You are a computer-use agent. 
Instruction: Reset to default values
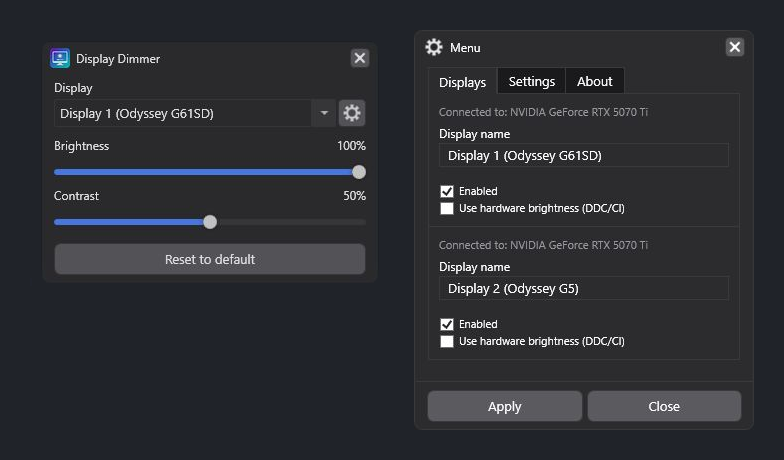(210, 259)
